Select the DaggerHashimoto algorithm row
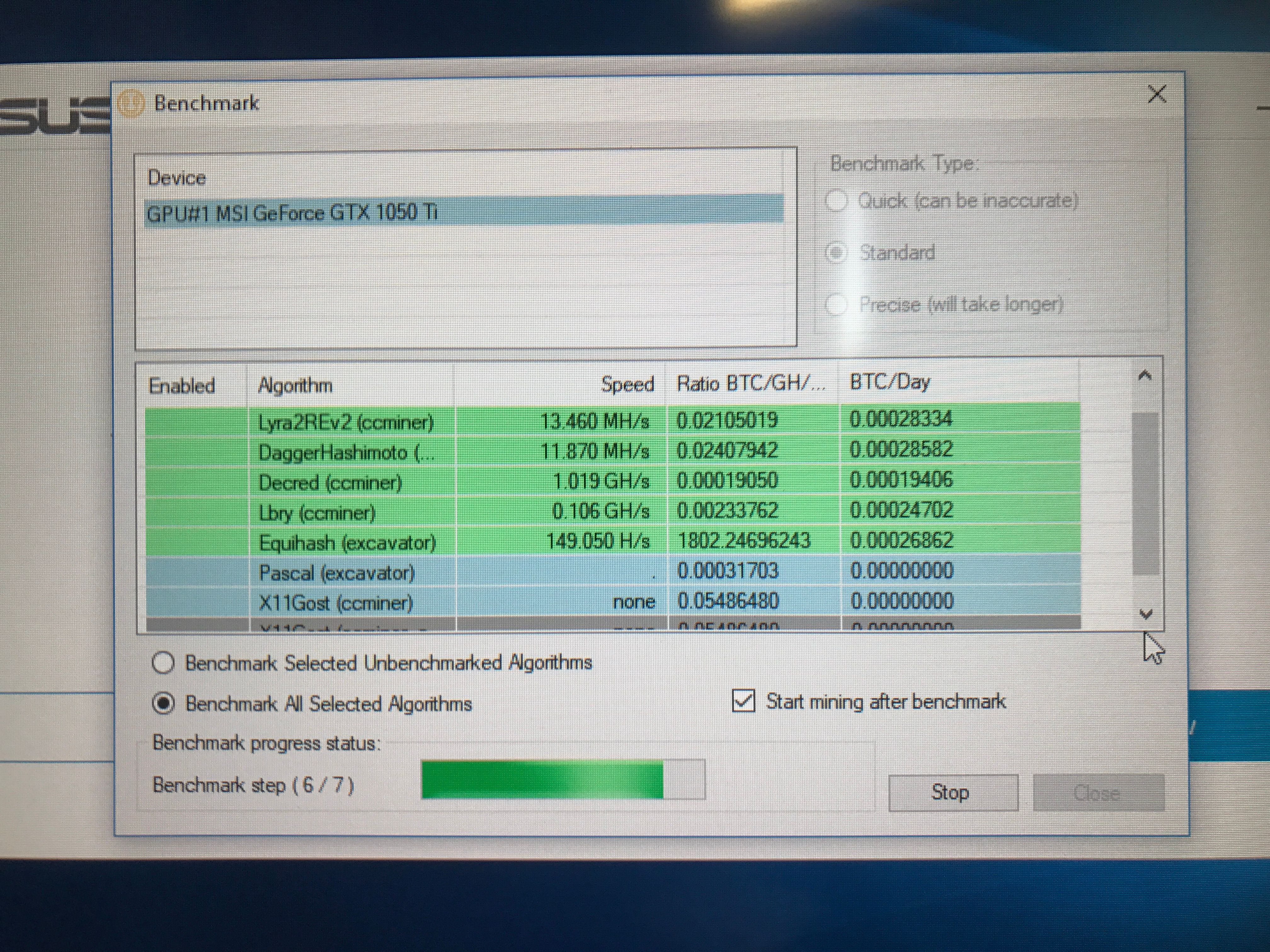This screenshot has width=1270, height=952. tap(613, 451)
